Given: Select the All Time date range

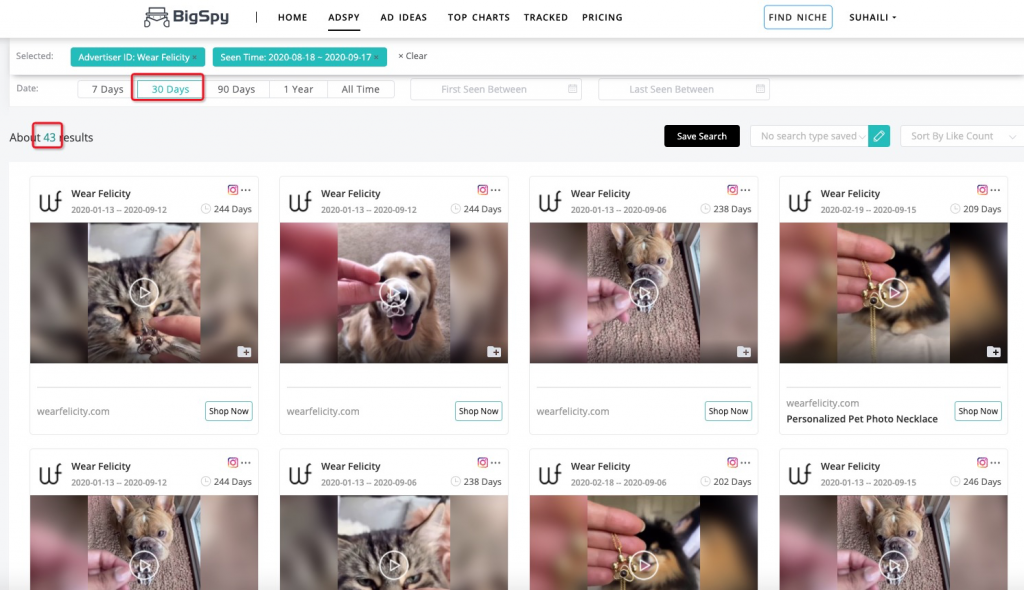Looking at the screenshot, I should point(360,89).
